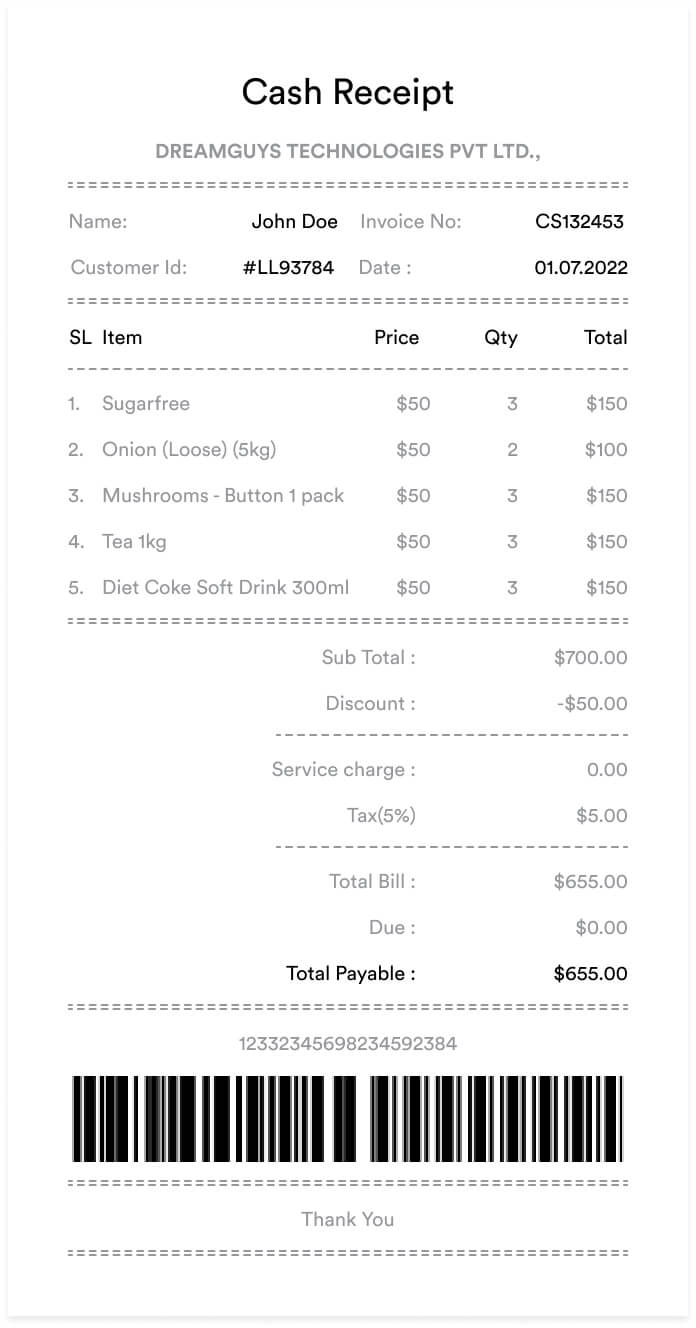
Task: Click the $100 total for Onion
Action: (606, 450)
